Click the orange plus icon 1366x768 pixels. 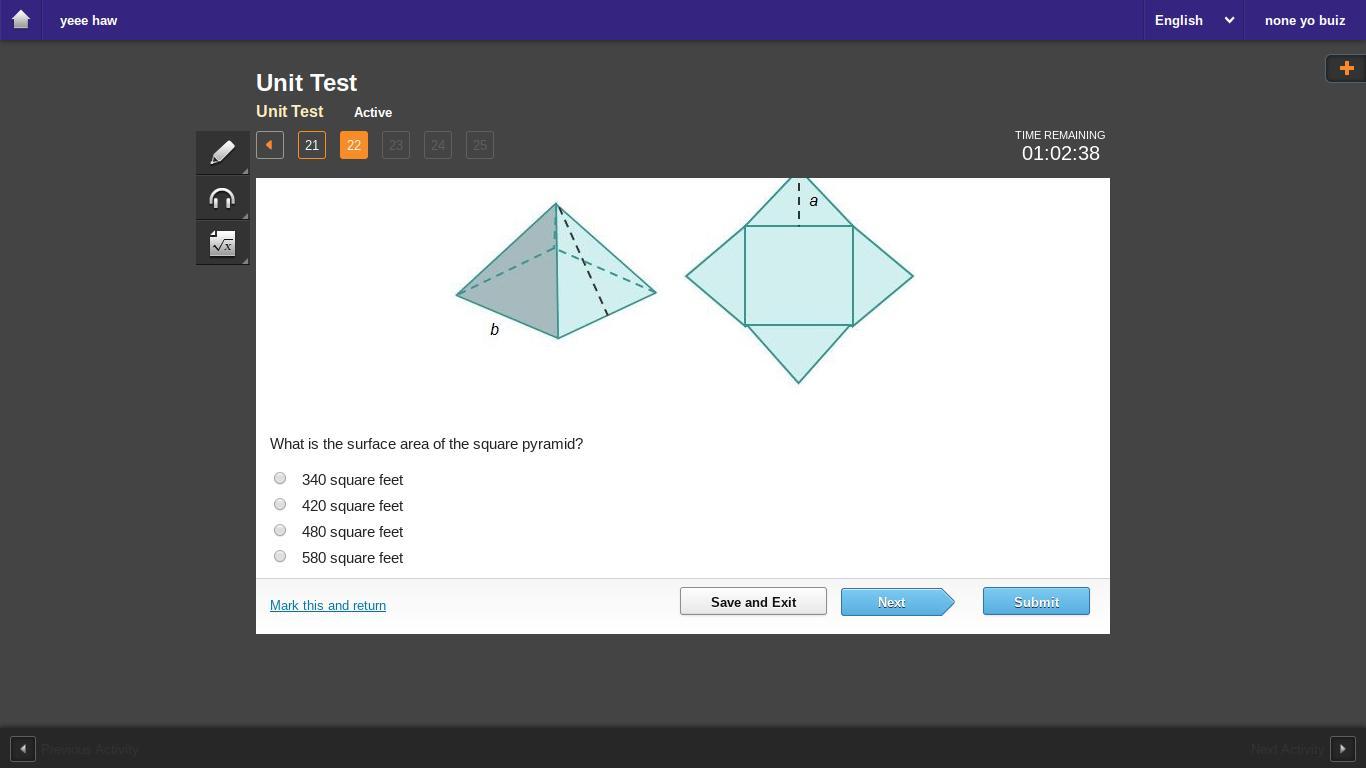[1346, 68]
